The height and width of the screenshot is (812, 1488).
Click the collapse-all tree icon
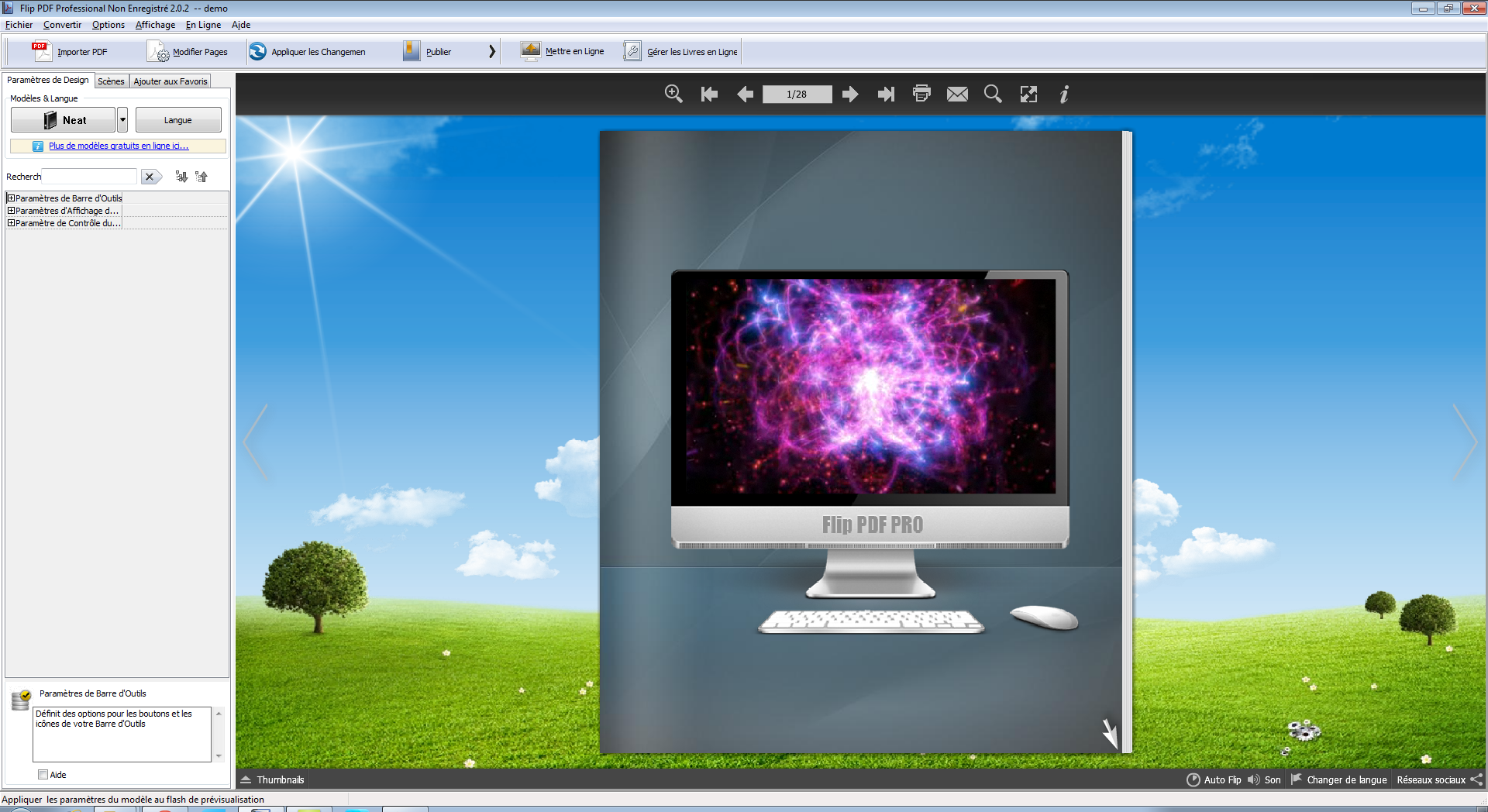[x=201, y=177]
